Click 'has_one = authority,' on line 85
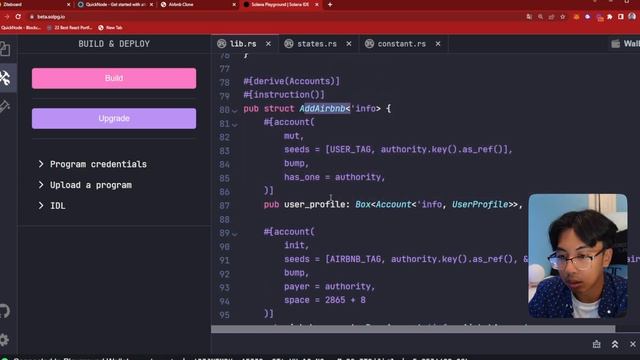 tap(334, 177)
